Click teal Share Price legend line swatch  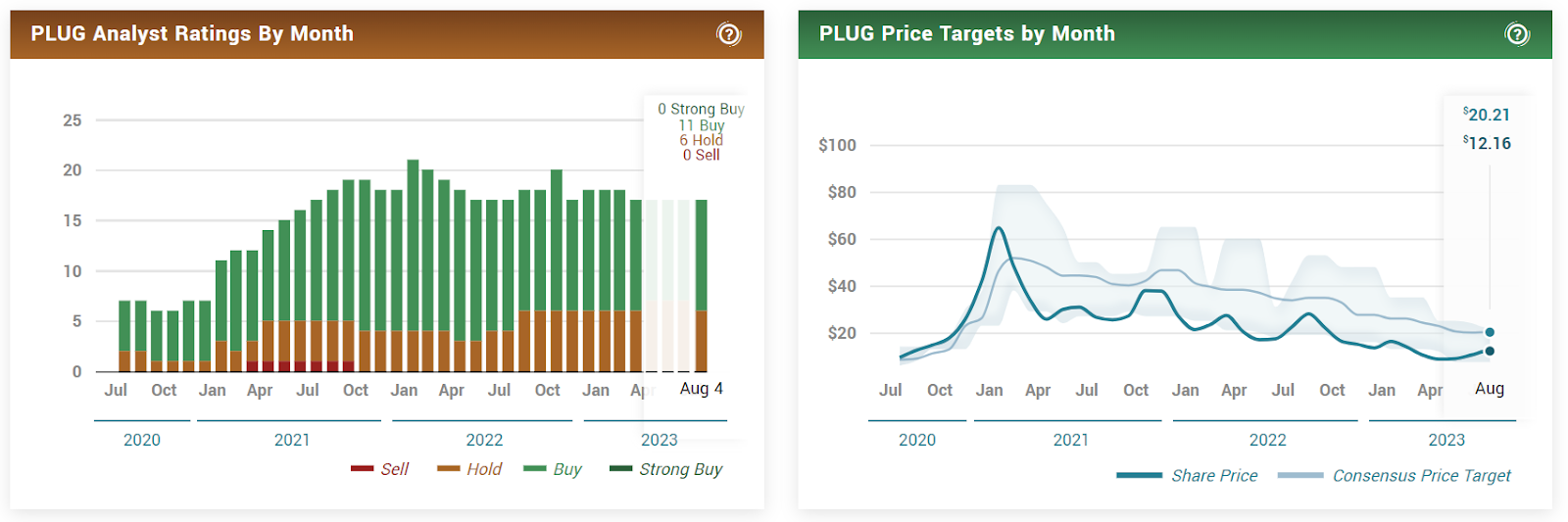tap(1140, 475)
